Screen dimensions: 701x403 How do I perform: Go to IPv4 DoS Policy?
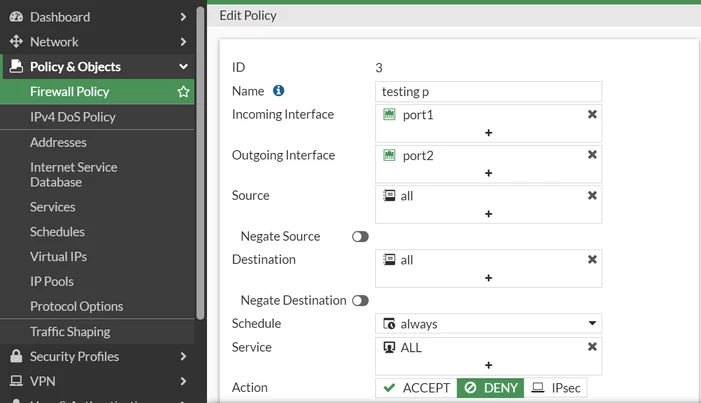(73, 117)
